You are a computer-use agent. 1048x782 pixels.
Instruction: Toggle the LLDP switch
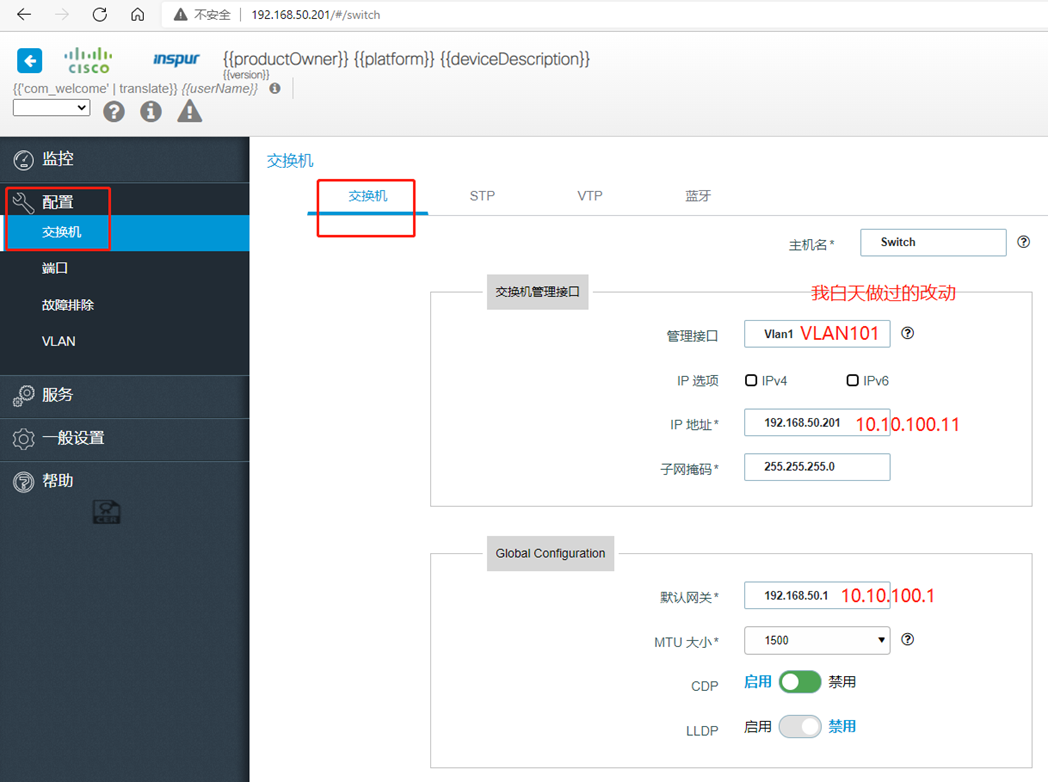800,727
